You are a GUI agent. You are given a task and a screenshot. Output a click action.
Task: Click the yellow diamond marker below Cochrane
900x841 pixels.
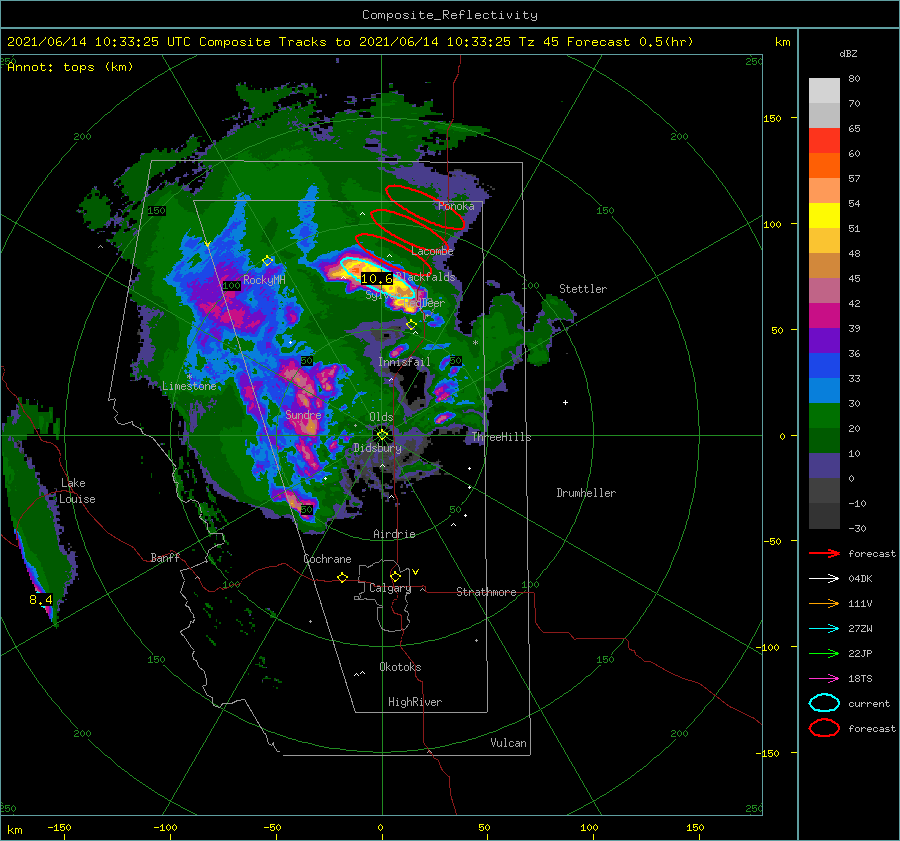(343, 578)
